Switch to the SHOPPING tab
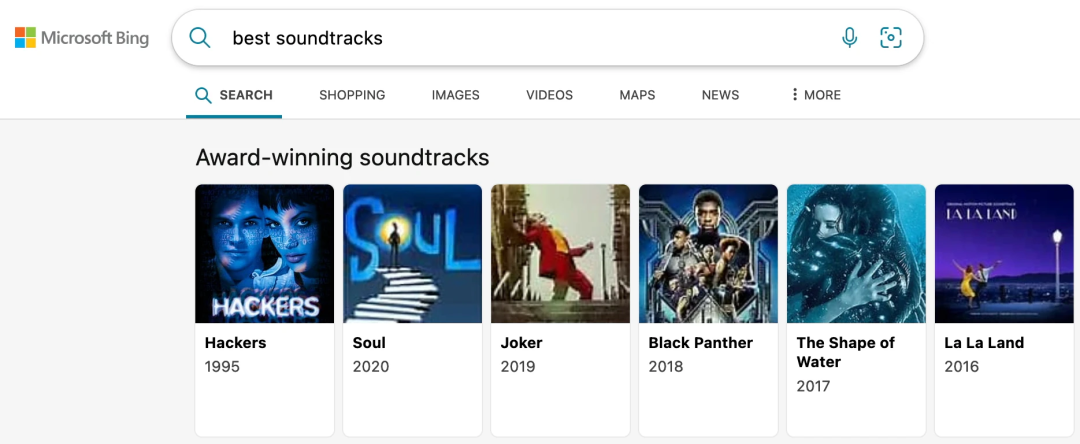The width and height of the screenshot is (1080, 444). coord(352,95)
